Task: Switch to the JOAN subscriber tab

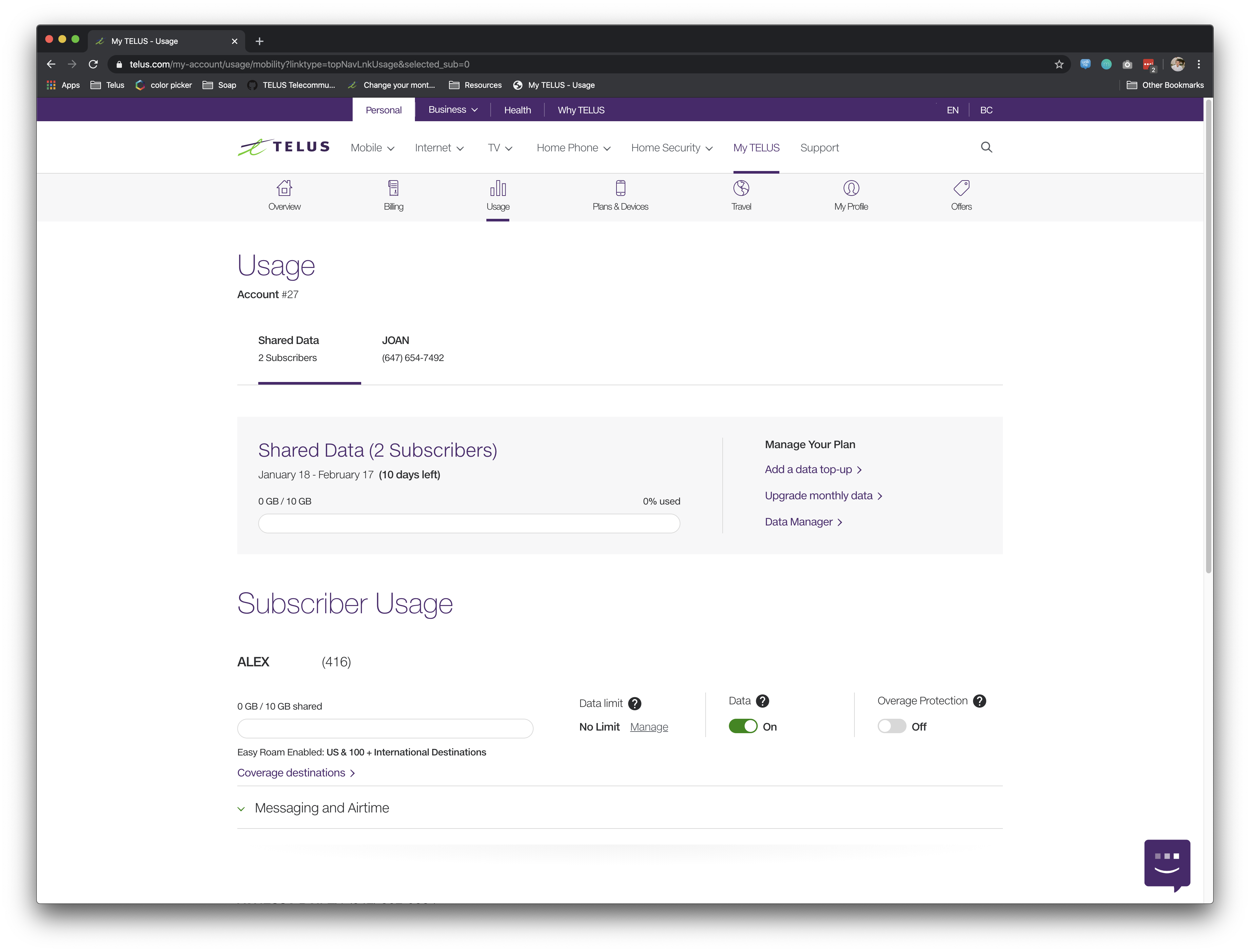Action: pyautogui.click(x=413, y=349)
